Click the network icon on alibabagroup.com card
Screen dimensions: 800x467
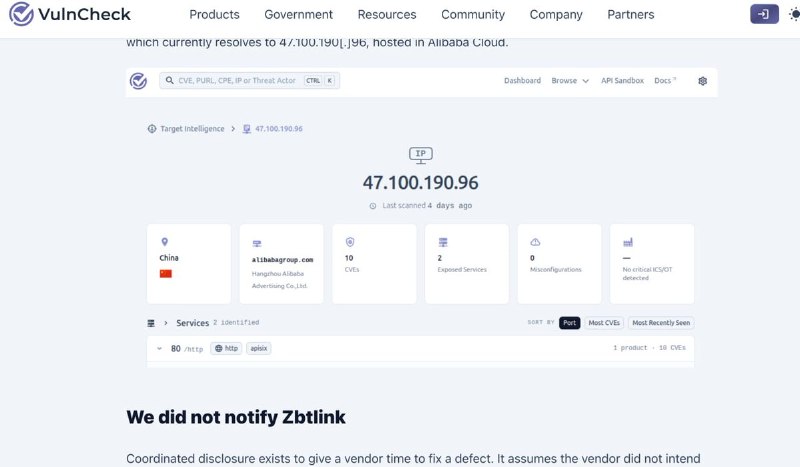(257, 243)
